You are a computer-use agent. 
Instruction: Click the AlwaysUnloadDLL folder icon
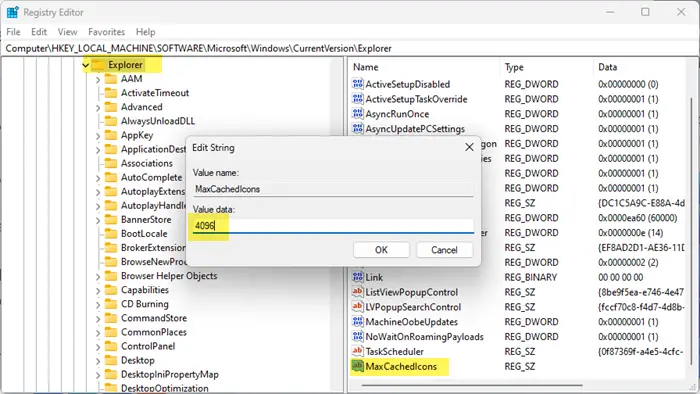pos(111,121)
